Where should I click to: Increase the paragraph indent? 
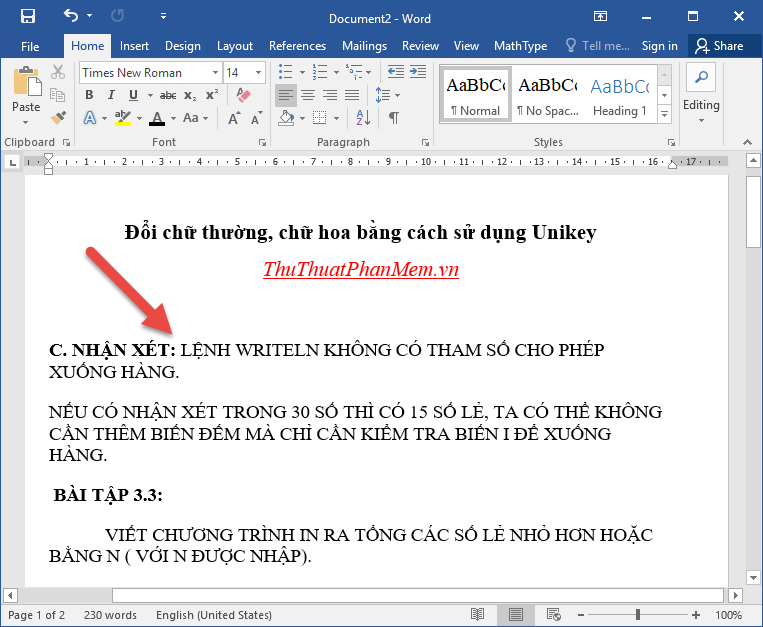click(x=418, y=72)
